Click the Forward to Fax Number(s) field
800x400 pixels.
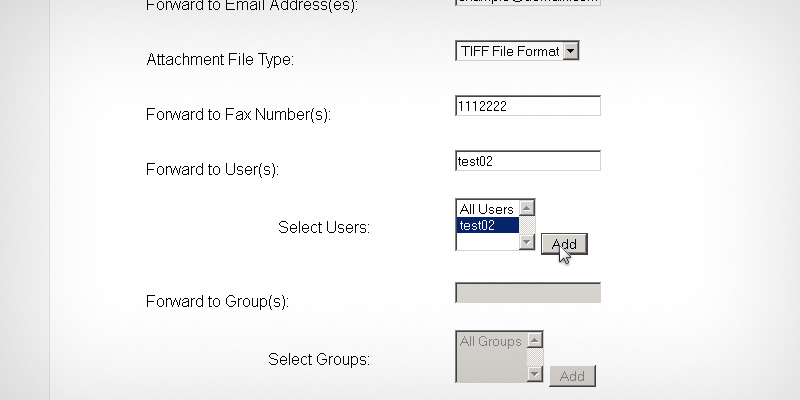[x=527, y=106]
